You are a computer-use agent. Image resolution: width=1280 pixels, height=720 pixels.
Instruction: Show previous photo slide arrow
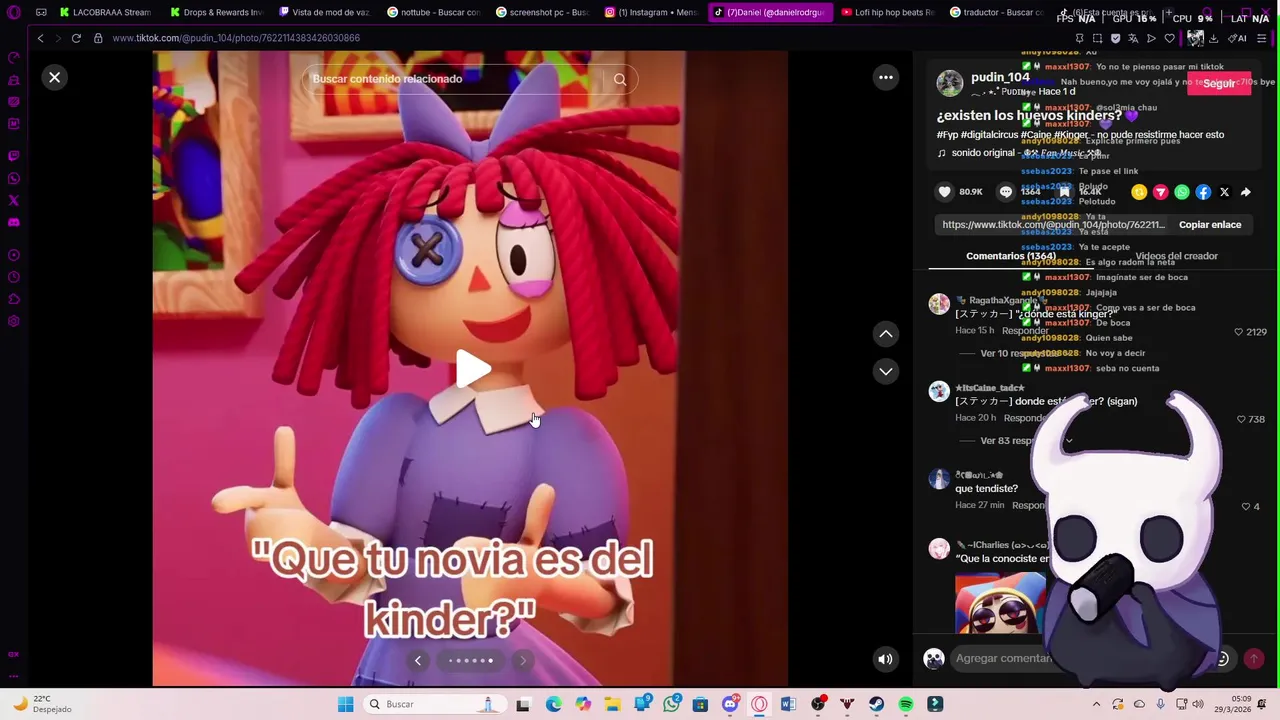pyautogui.click(x=418, y=660)
